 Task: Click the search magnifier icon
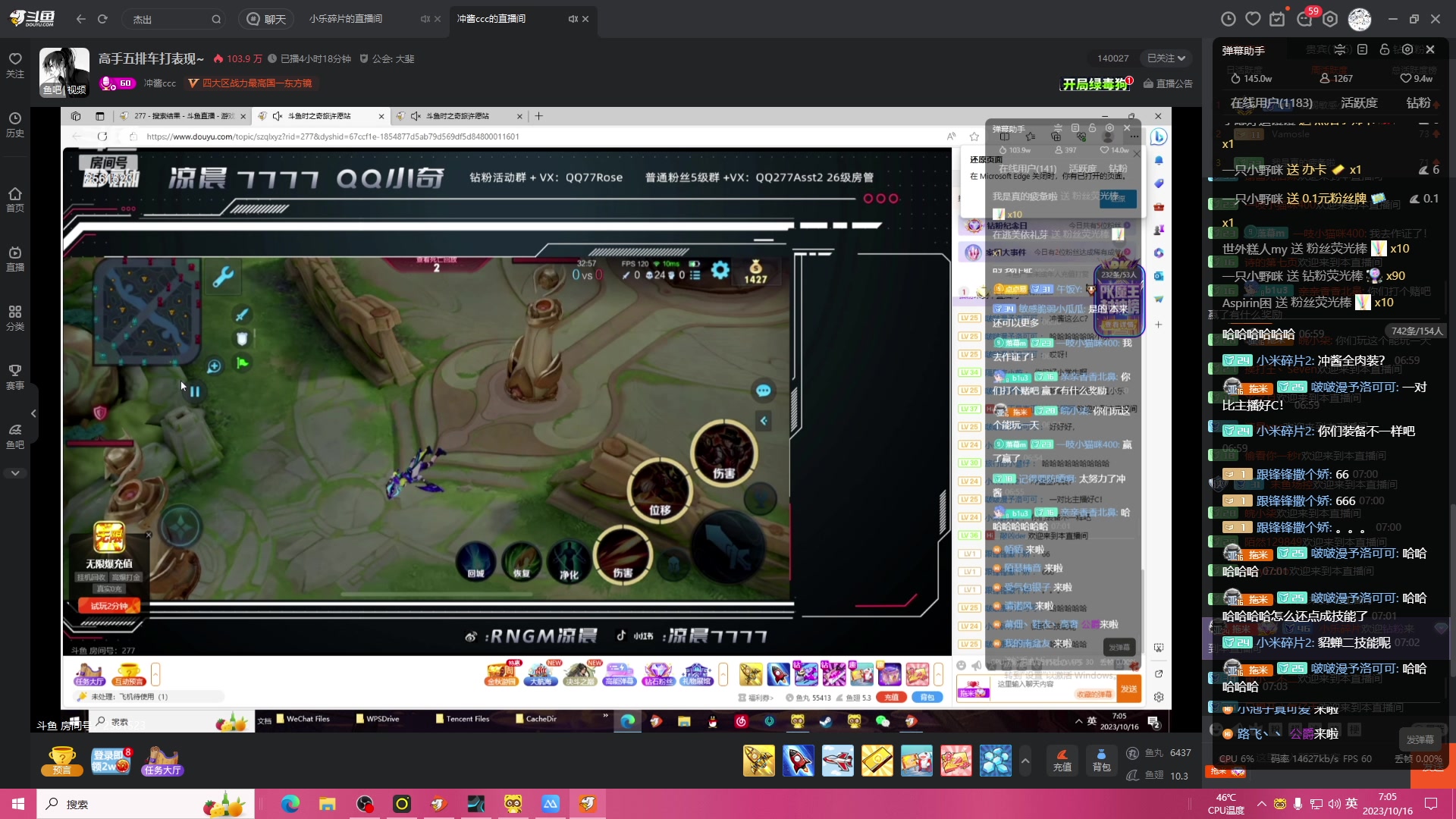[216, 19]
